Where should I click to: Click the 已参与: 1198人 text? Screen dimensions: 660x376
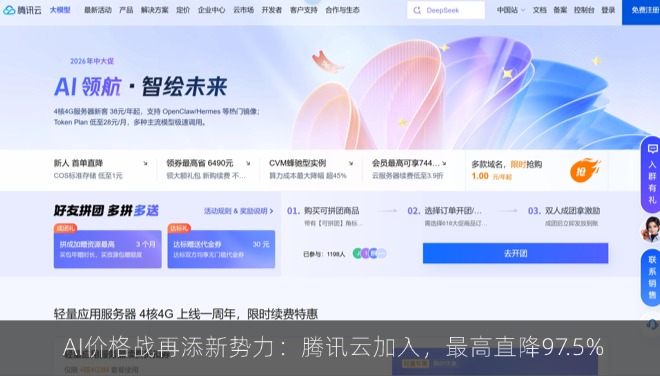324,254
